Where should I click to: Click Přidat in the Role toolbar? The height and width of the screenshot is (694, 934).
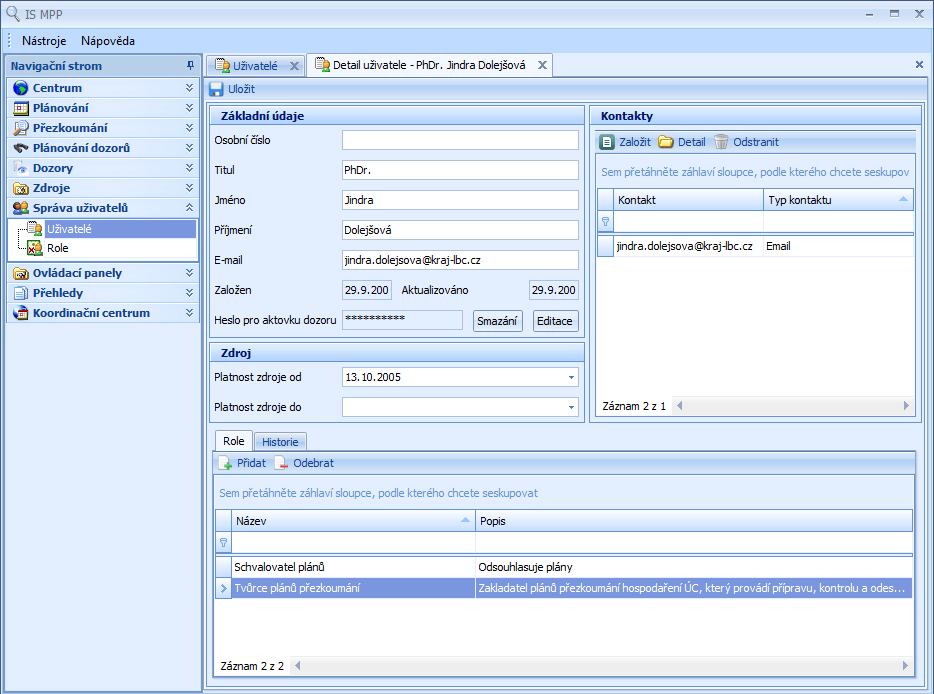click(242, 463)
